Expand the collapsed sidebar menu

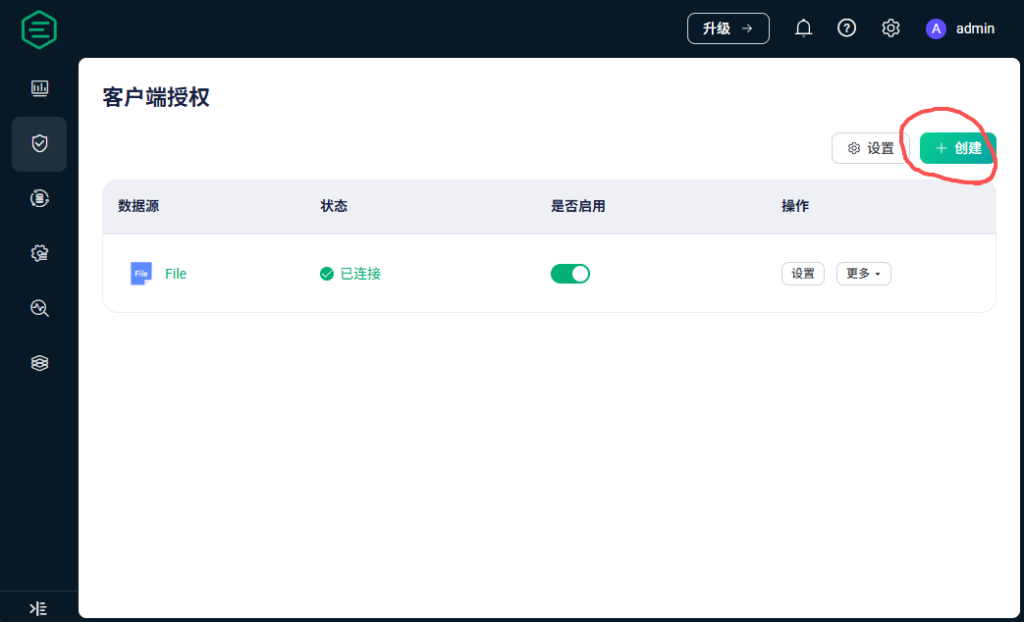tap(38, 608)
